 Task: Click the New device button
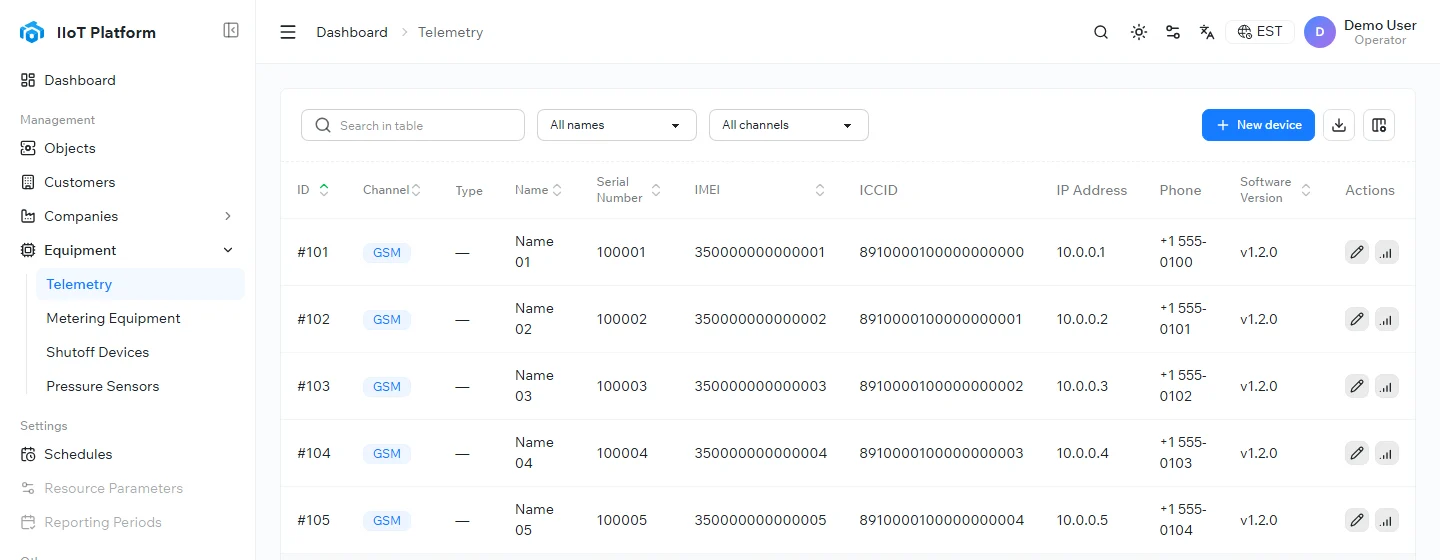[1258, 125]
